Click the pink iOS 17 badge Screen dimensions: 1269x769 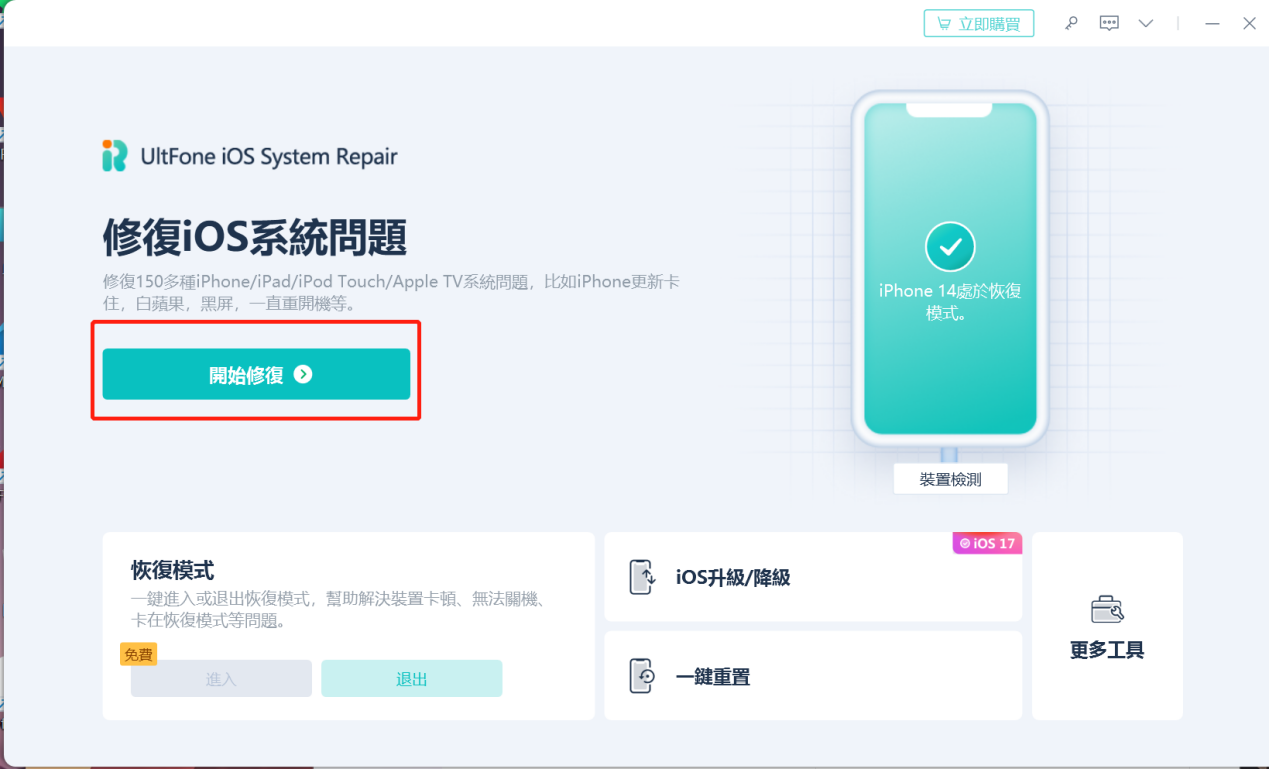tap(987, 543)
